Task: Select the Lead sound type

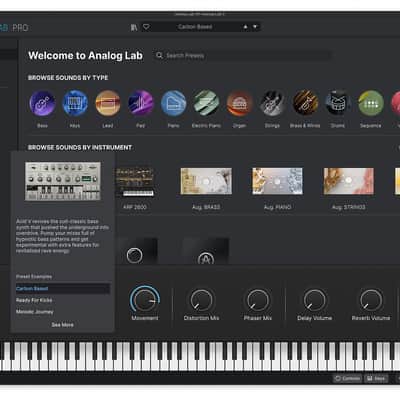Action: tap(108, 103)
